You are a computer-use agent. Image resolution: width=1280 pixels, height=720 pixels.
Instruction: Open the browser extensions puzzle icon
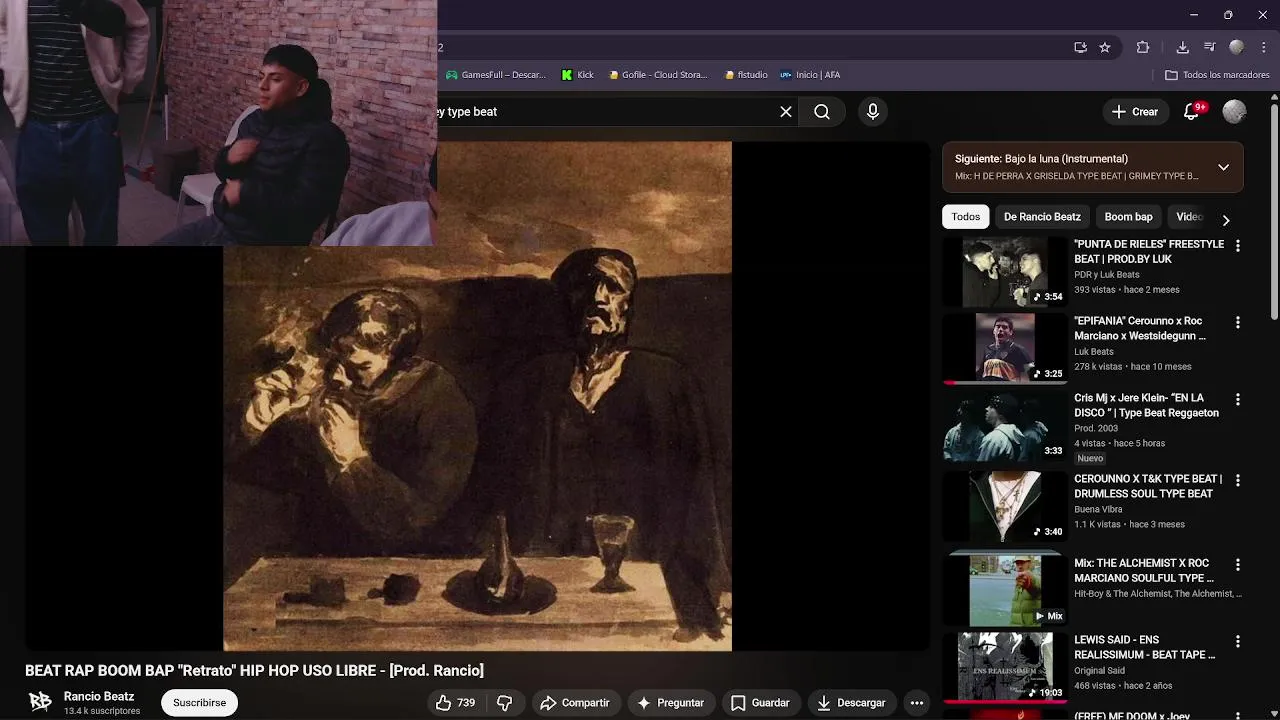1143,47
